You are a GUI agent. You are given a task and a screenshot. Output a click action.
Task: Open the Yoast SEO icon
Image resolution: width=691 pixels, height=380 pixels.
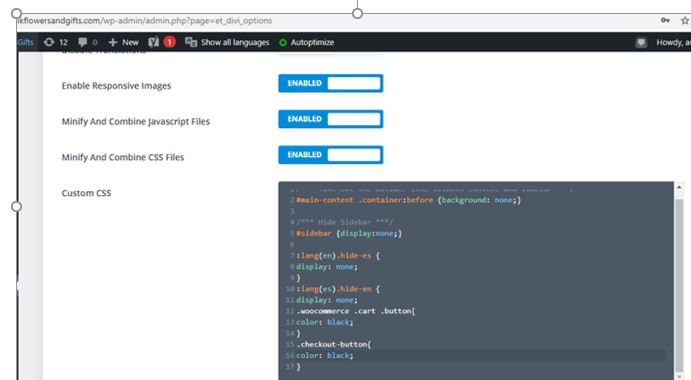click(x=154, y=42)
